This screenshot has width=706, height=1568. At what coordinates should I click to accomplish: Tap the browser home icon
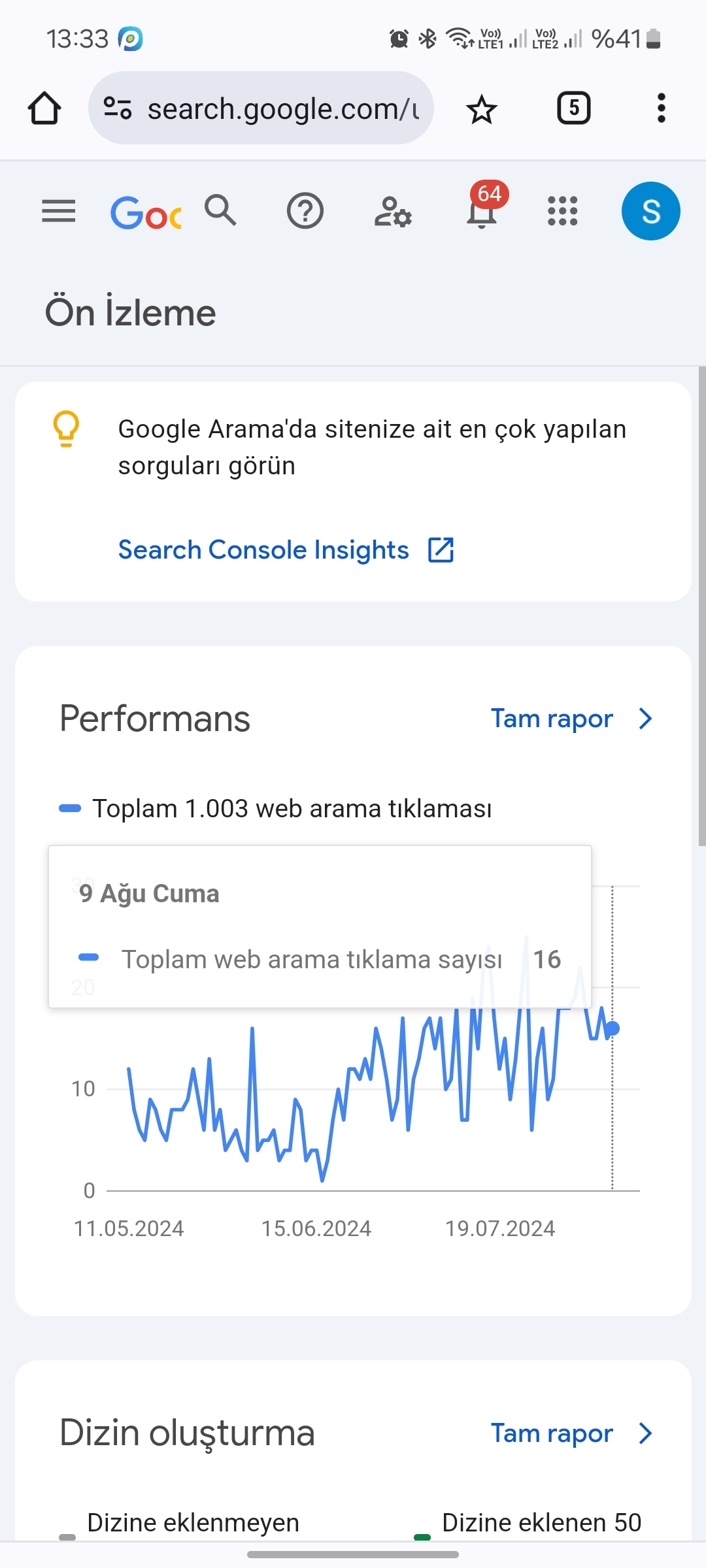click(44, 108)
